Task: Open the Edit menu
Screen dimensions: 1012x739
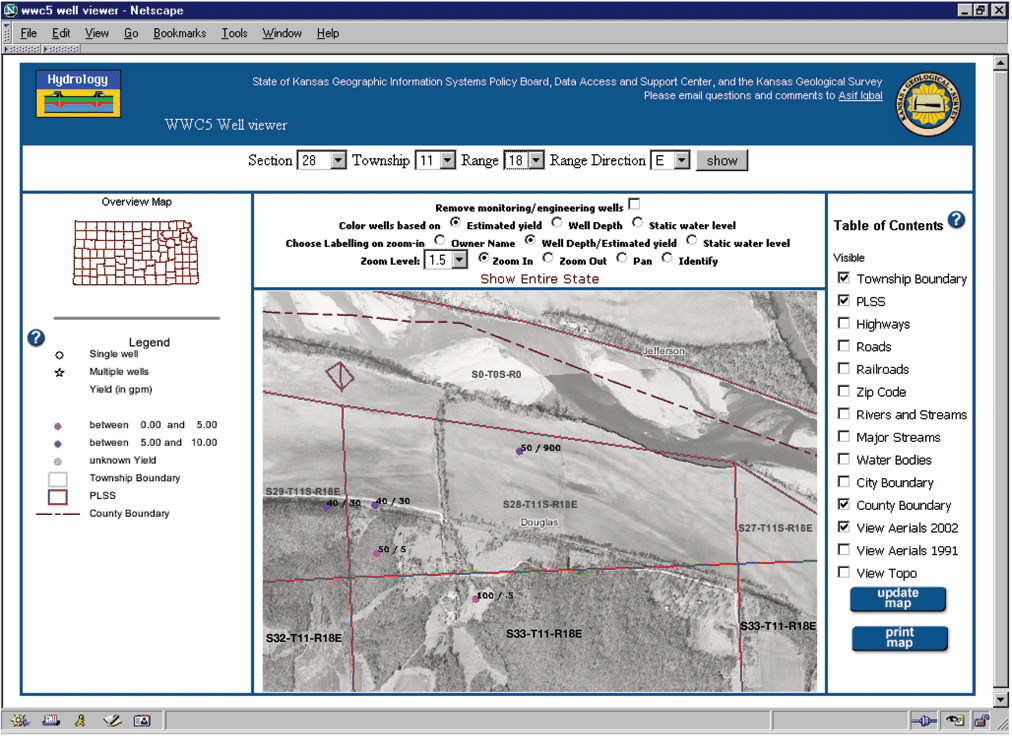Action: pyautogui.click(x=61, y=34)
